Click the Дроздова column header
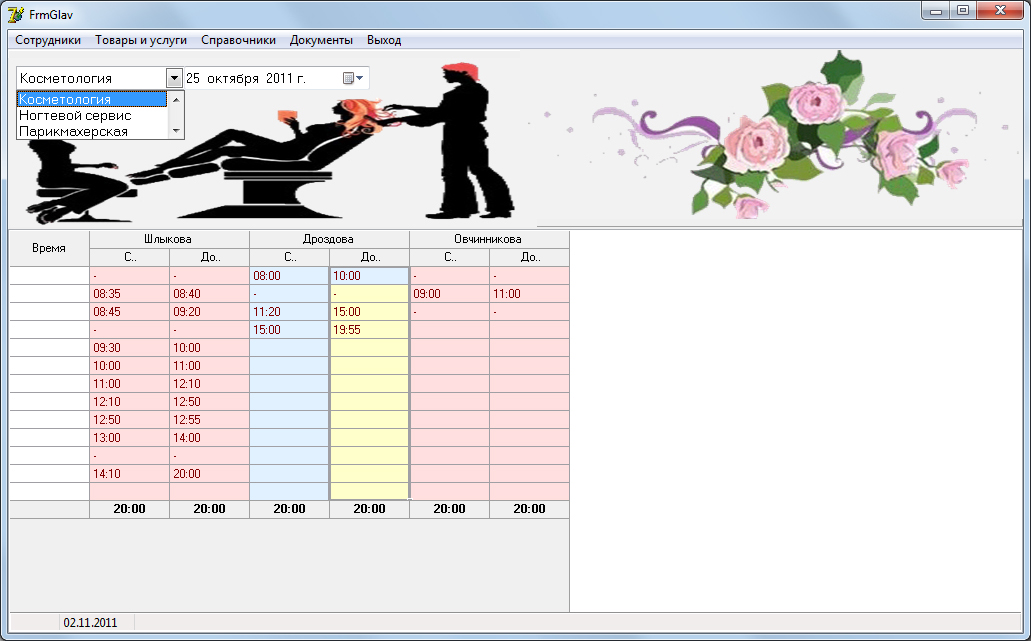Image resolution: width=1031 pixels, height=641 pixels. tap(329, 239)
